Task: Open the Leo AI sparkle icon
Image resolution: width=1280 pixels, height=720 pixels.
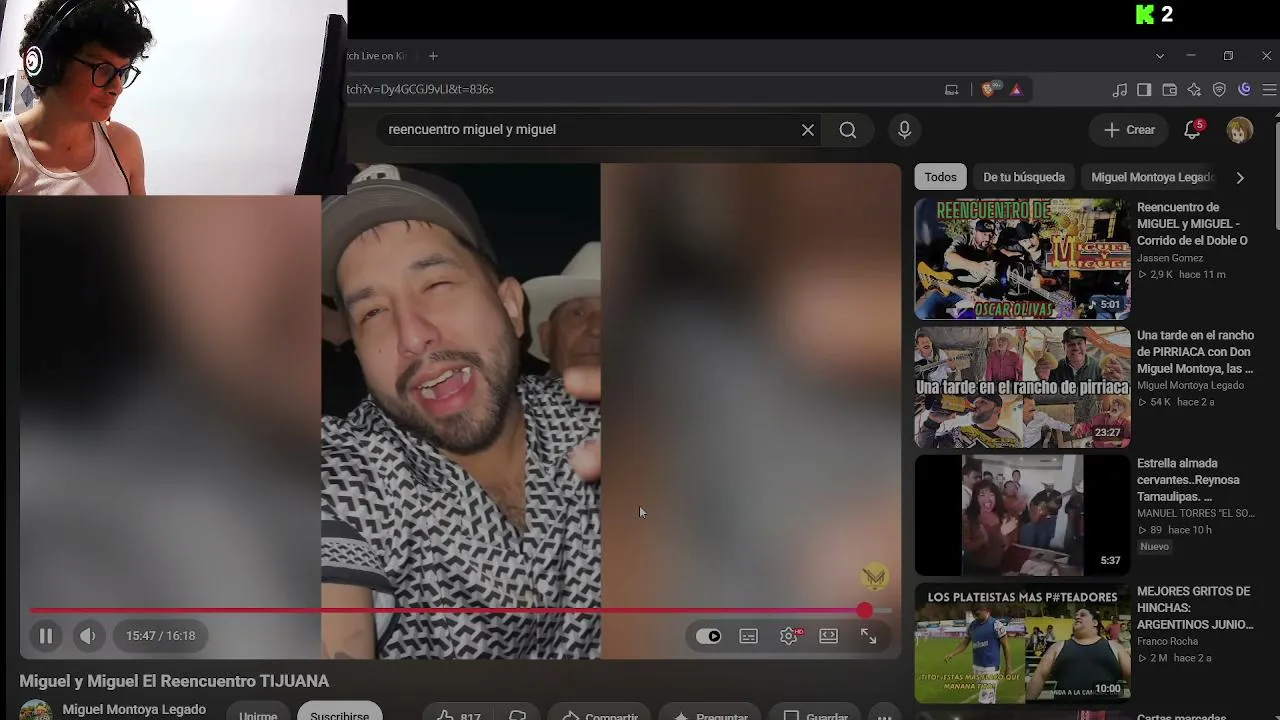Action: [1194, 89]
